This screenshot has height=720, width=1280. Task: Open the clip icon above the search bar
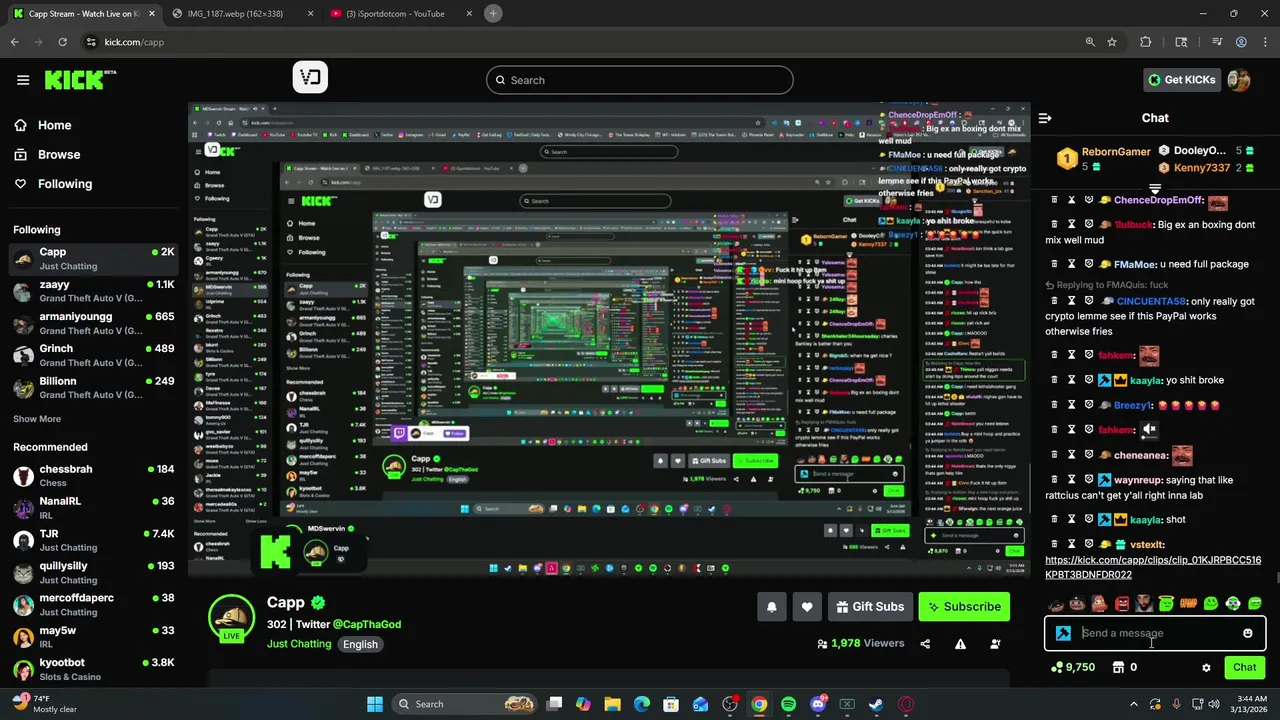click(310, 78)
